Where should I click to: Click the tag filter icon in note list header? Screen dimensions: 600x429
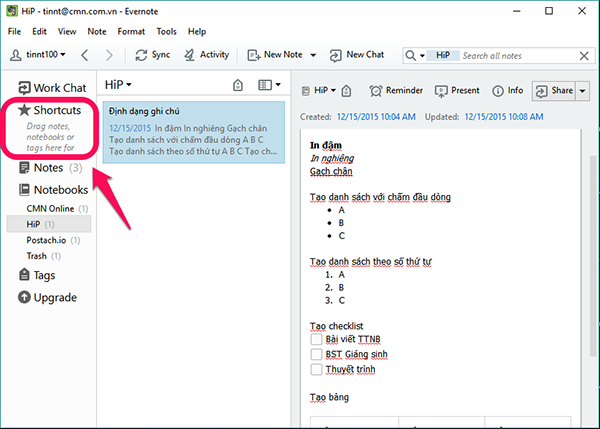tap(238, 85)
